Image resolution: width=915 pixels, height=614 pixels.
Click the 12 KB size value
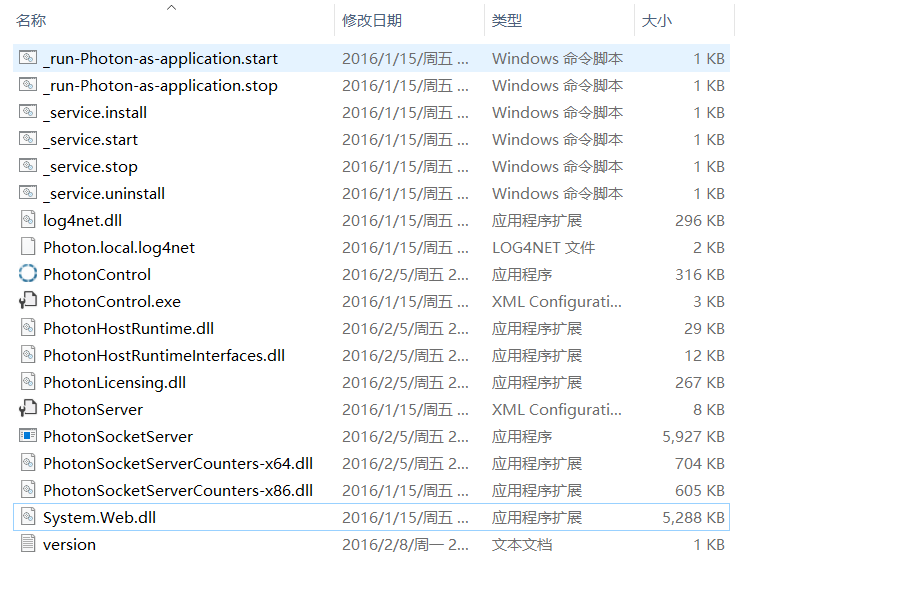click(x=704, y=355)
